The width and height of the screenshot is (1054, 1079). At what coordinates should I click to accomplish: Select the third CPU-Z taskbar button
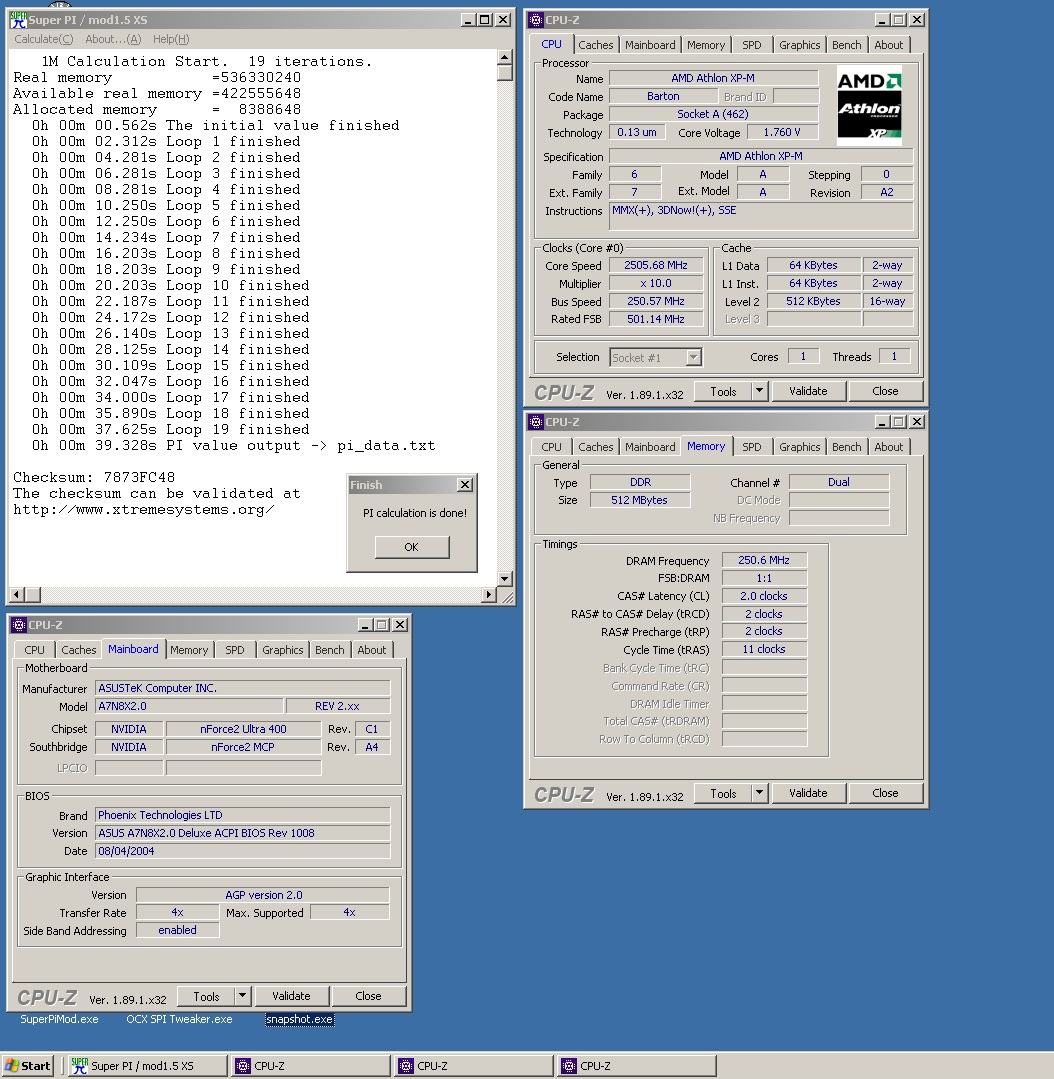tap(636, 1066)
